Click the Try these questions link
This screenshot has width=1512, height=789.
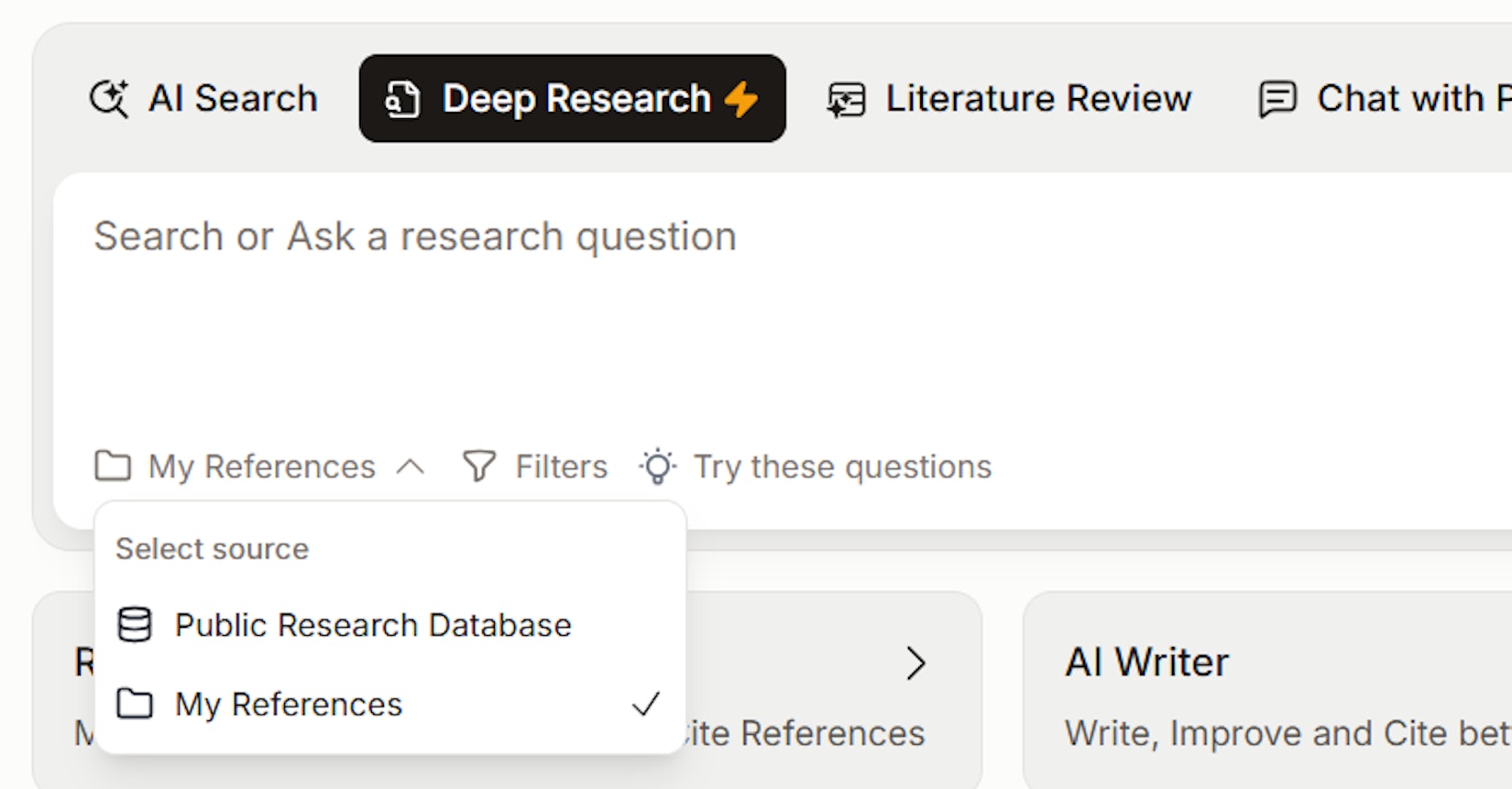pos(842,466)
